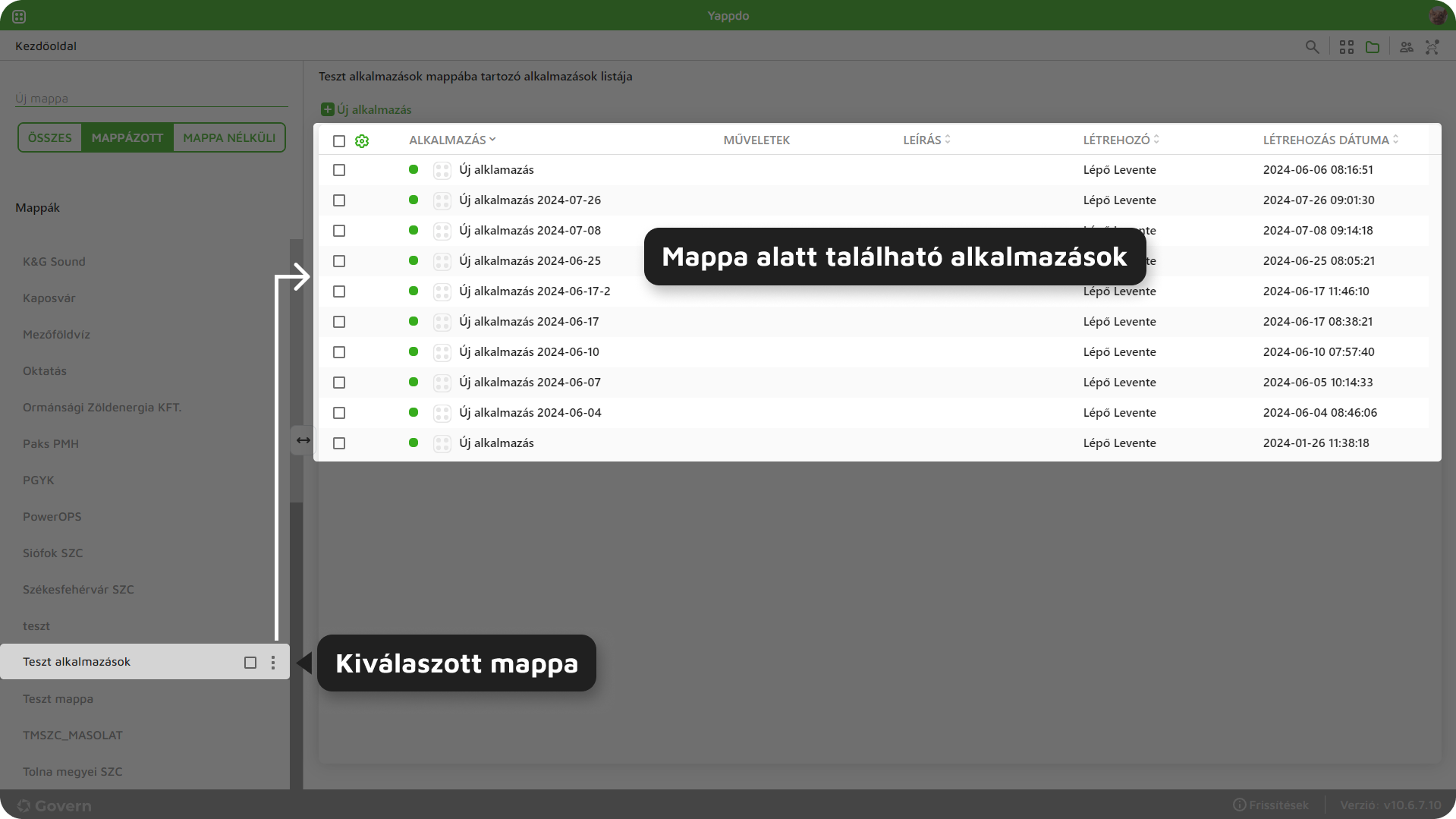Screen dimensions: 1456x819
Task: Click the green status dot of Új alkalmazás 2024-06-07
Action: pos(414,382)
